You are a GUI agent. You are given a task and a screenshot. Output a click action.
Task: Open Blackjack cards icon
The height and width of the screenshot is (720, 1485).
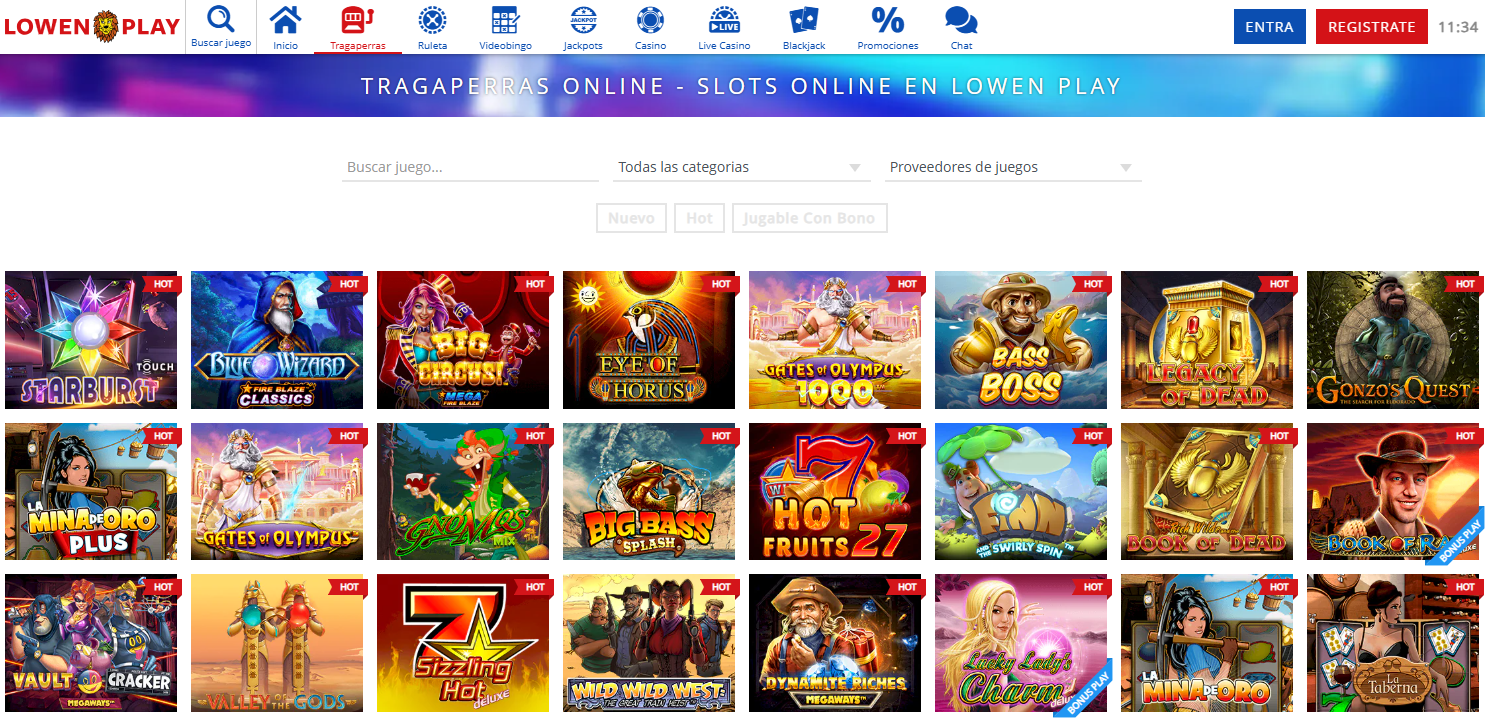803,20
